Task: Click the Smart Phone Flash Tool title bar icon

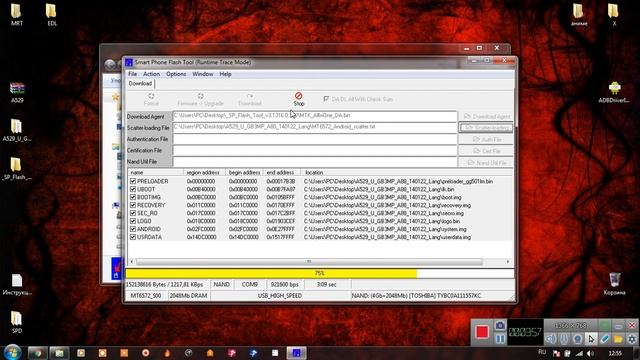Action: (129, 62)
